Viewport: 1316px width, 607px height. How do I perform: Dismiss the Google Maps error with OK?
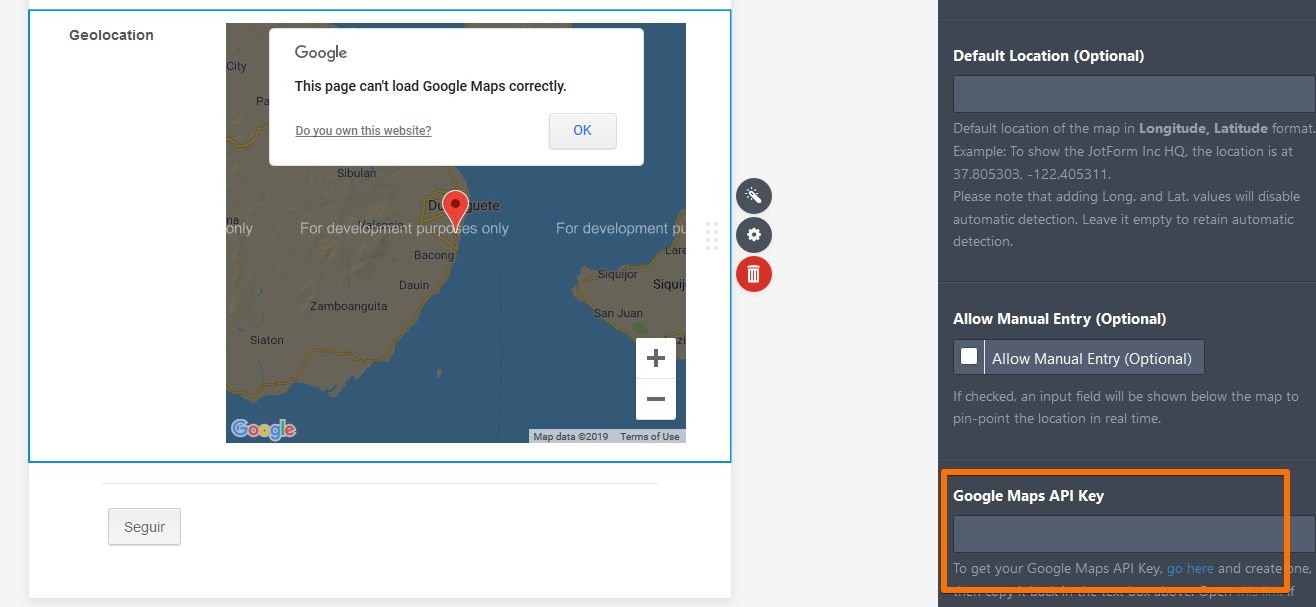[582, 131]
